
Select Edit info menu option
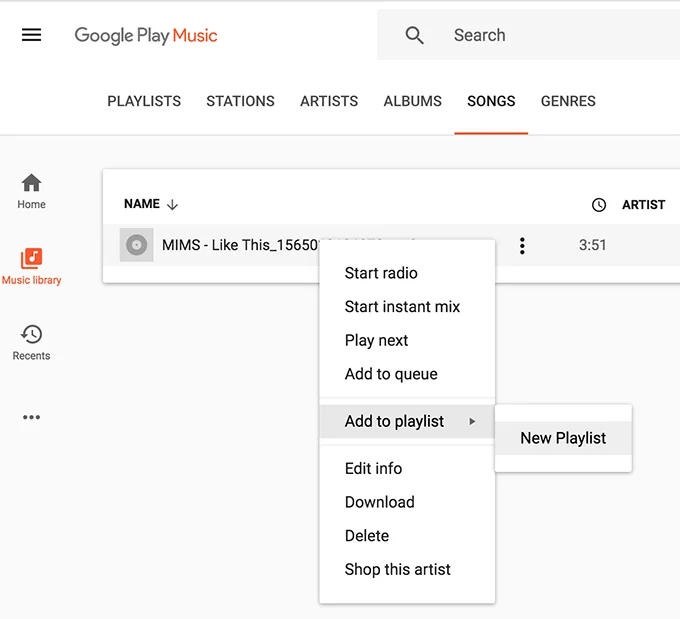tap(407, 468)
